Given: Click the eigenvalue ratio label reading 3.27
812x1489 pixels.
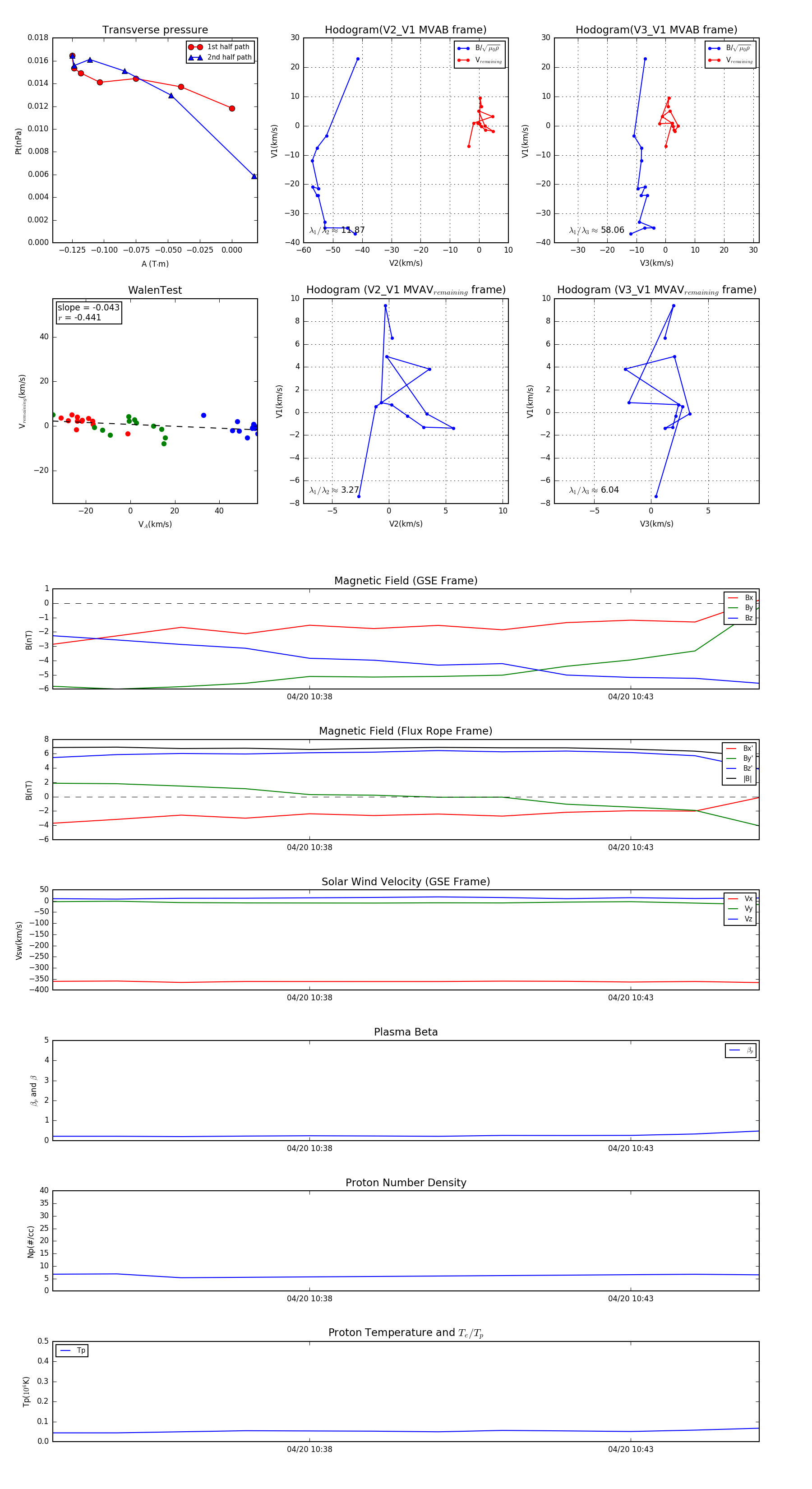Looking at the screenshot, I should point(335,490).
